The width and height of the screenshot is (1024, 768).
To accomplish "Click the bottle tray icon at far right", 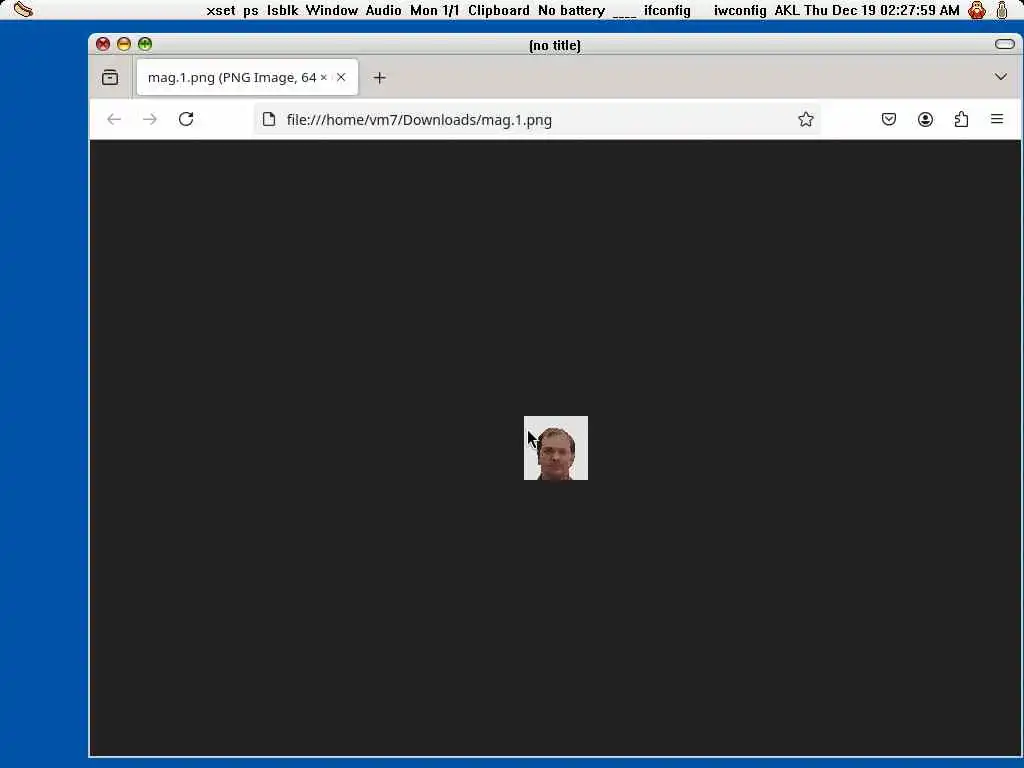I will pyautogui.click(x=1002, y=10).
